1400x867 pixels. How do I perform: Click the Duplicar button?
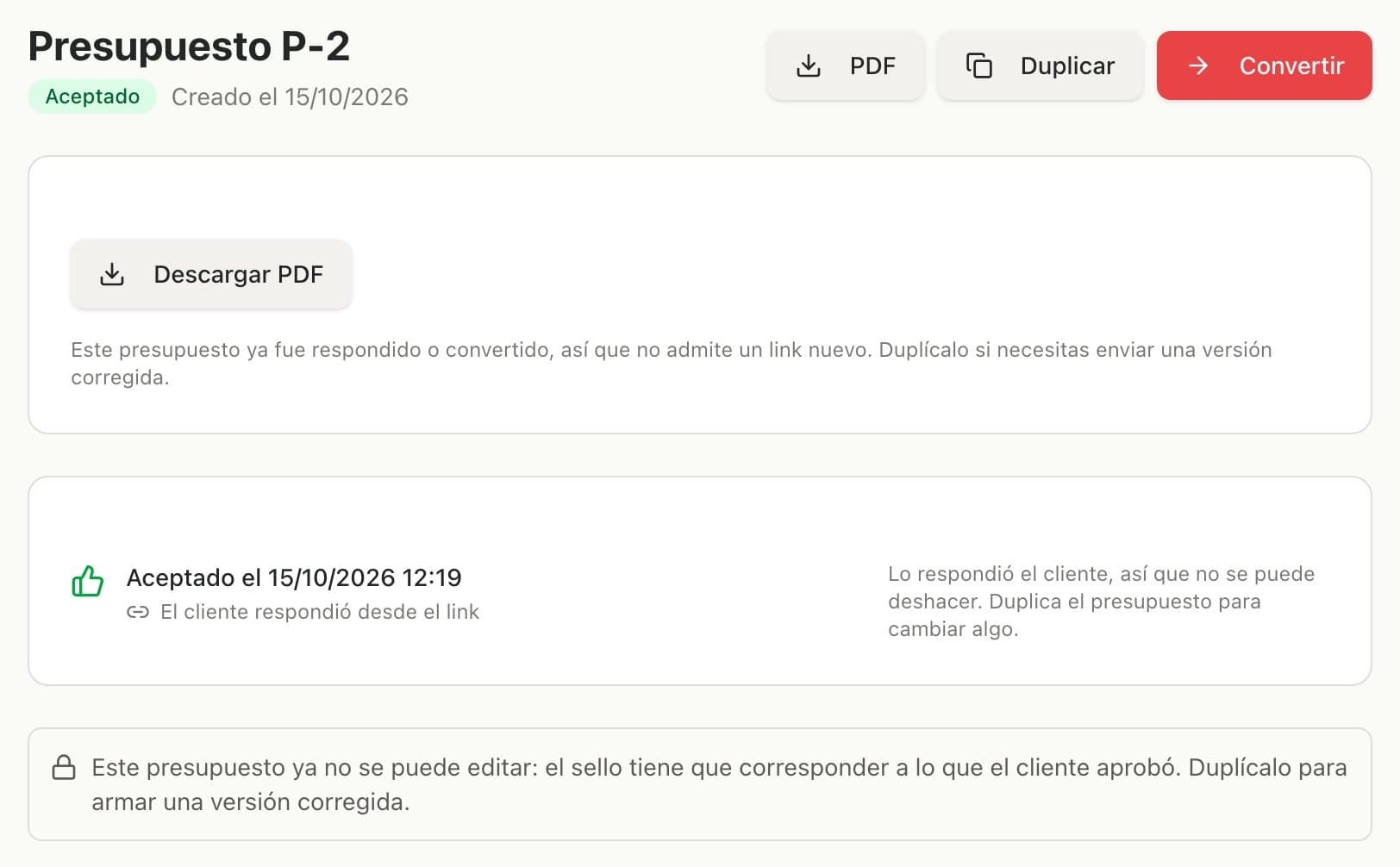(x=1040, y=65)
